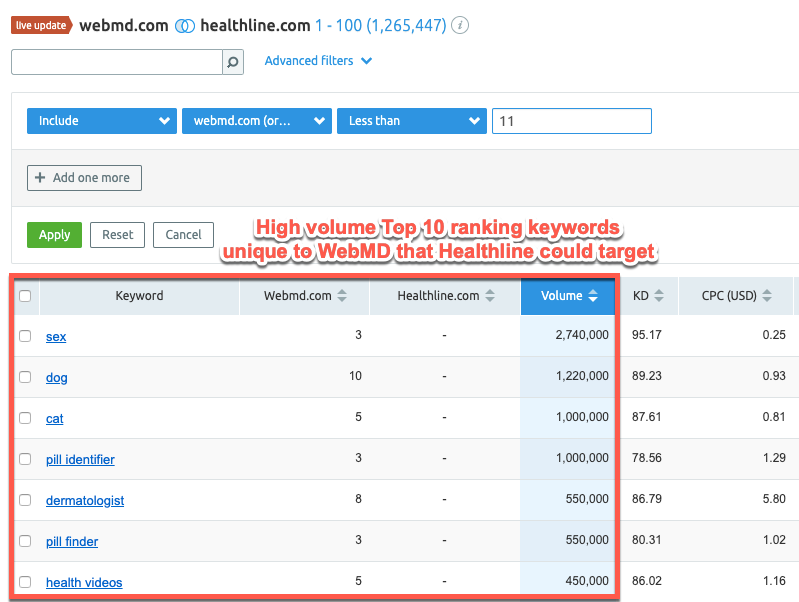Sort by Webmd.com column arrows
Viewport: 799px width, 602px height.
click(x=342, y=296)
